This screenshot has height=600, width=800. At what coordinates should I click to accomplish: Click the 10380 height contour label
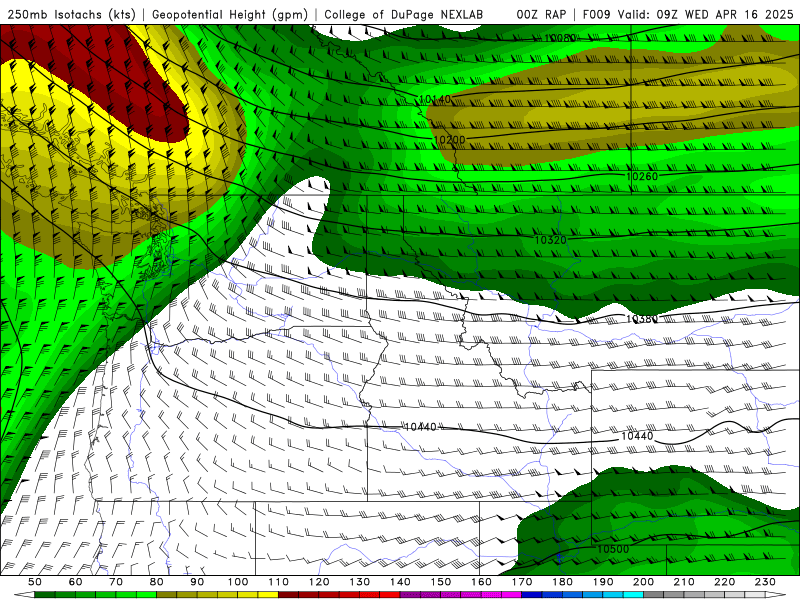642,318
